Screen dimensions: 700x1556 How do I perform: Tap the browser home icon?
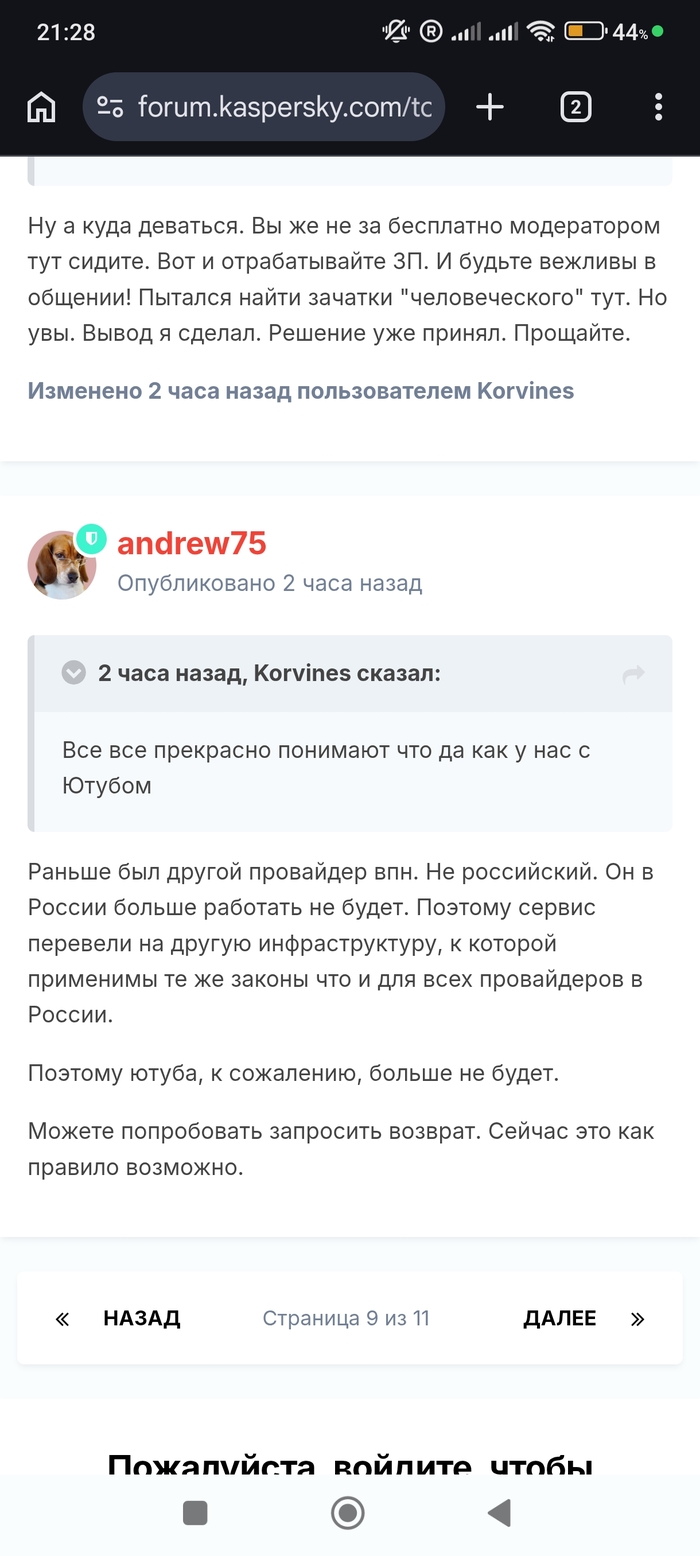tap(41, 107)
